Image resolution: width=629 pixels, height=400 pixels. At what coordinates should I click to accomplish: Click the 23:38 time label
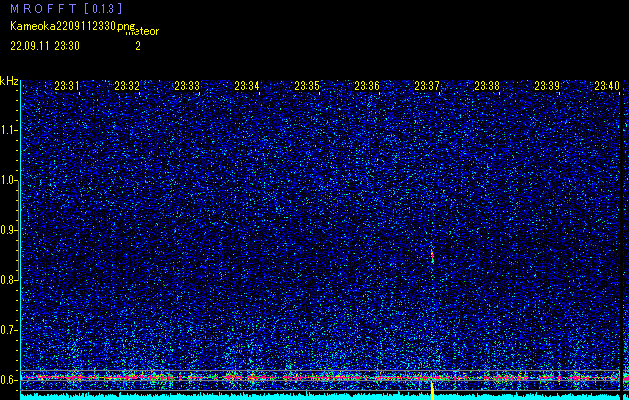click(x=487, y=86)
